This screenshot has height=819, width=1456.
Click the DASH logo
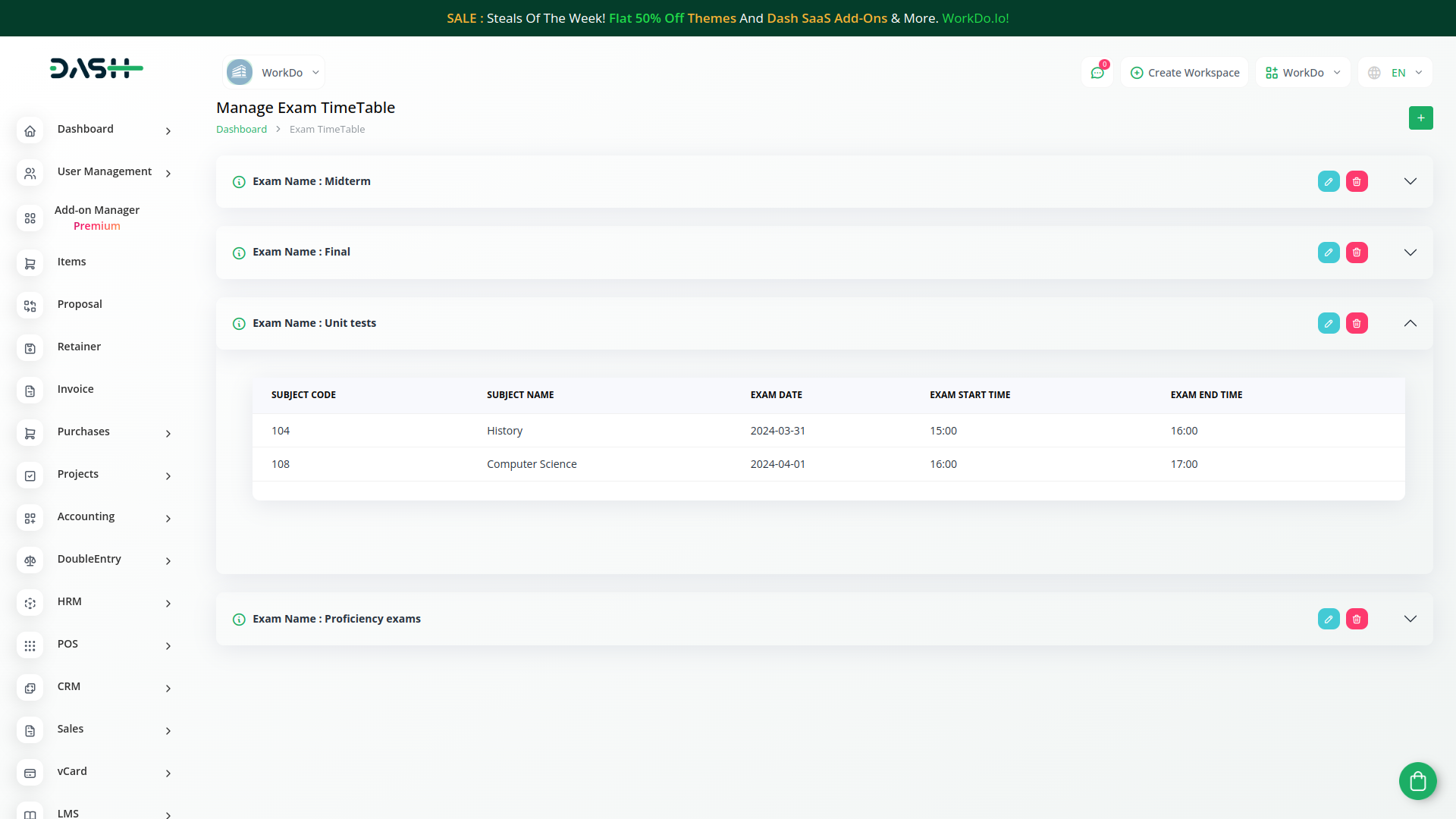(96, 68)
